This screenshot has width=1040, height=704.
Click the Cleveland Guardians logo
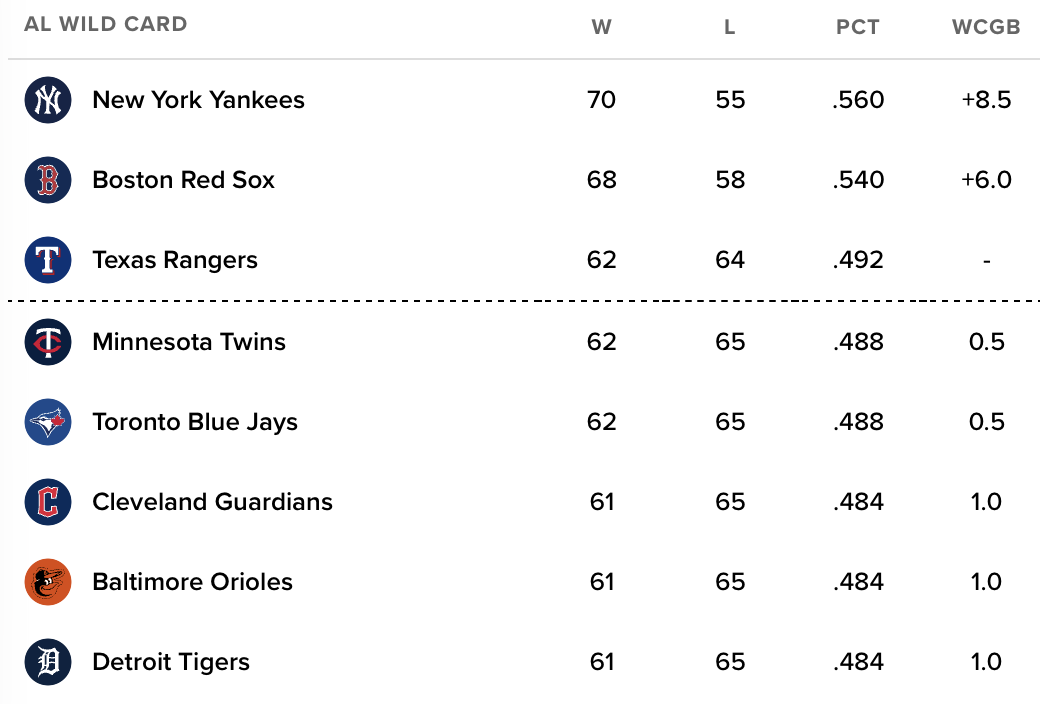(48, 502)
